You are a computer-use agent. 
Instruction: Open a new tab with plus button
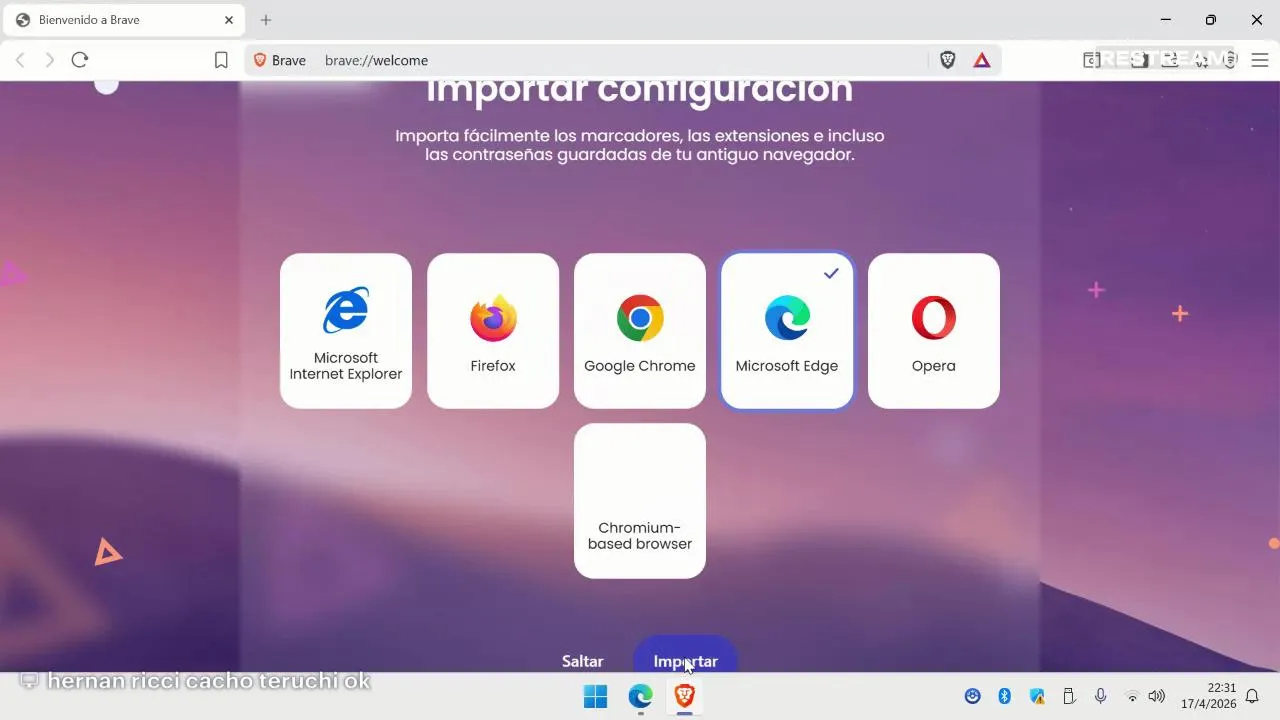coord(266,20)
